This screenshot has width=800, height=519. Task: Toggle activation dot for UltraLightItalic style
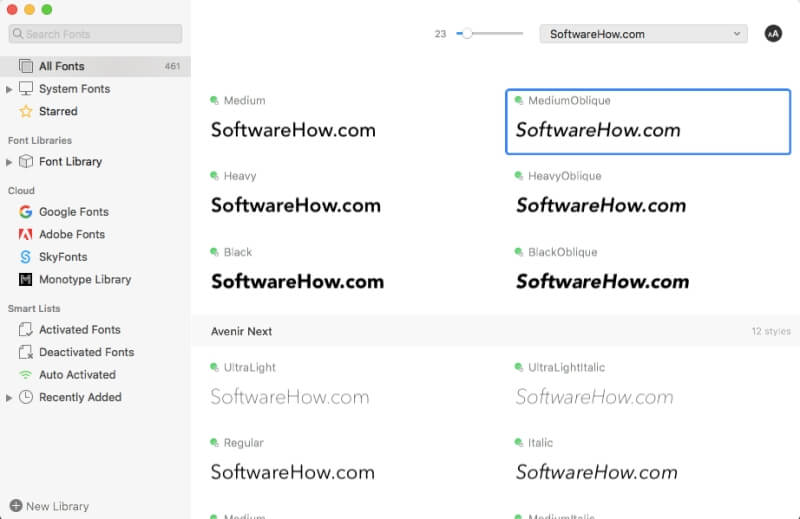coord(519,367)
